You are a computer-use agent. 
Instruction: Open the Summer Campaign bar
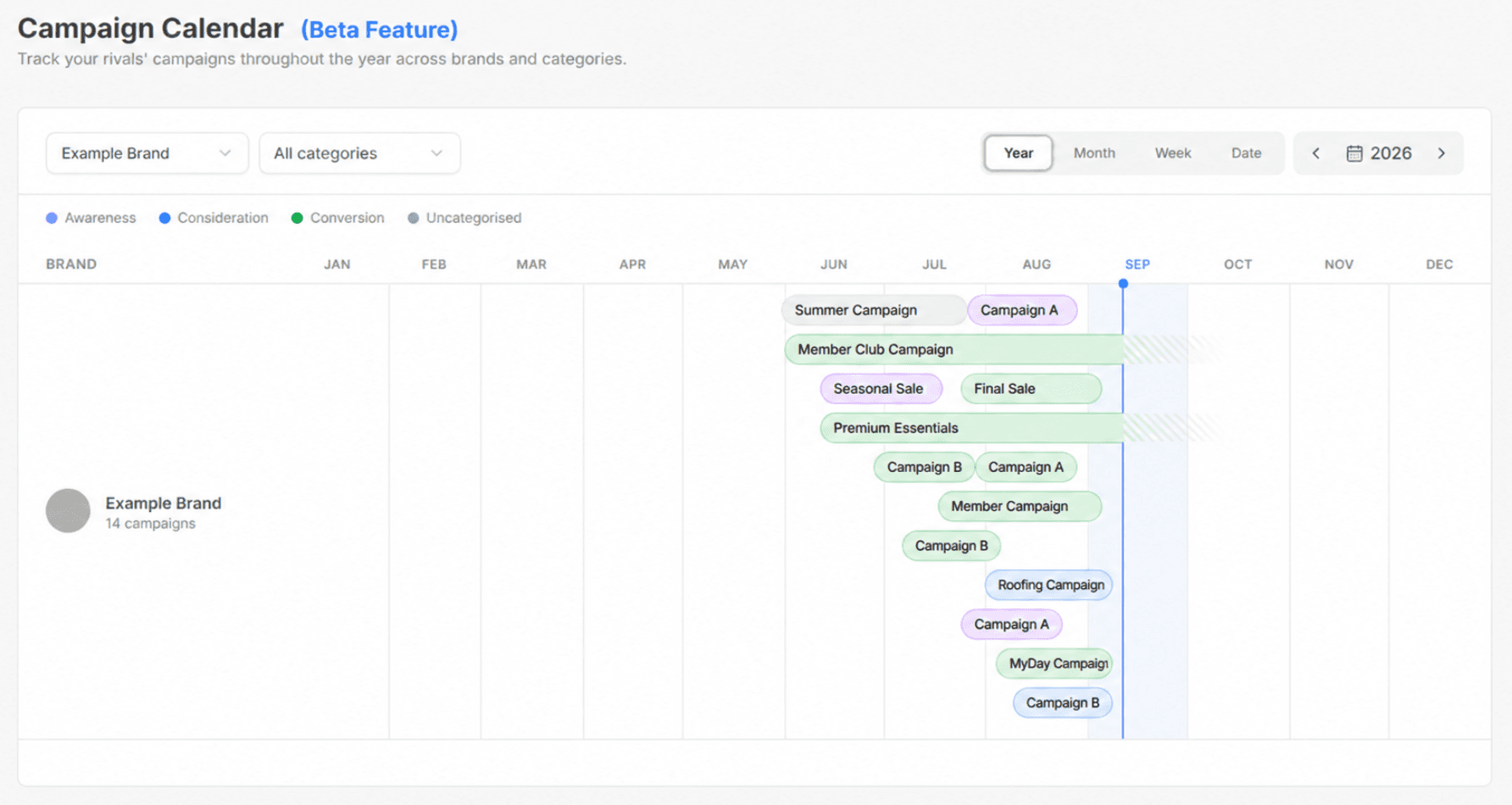[x=874, y=310]
